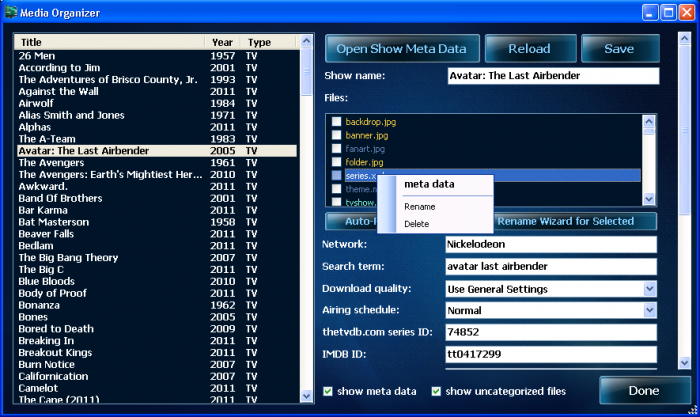Select According to Jim in list
700x417 pixels.
157,67
